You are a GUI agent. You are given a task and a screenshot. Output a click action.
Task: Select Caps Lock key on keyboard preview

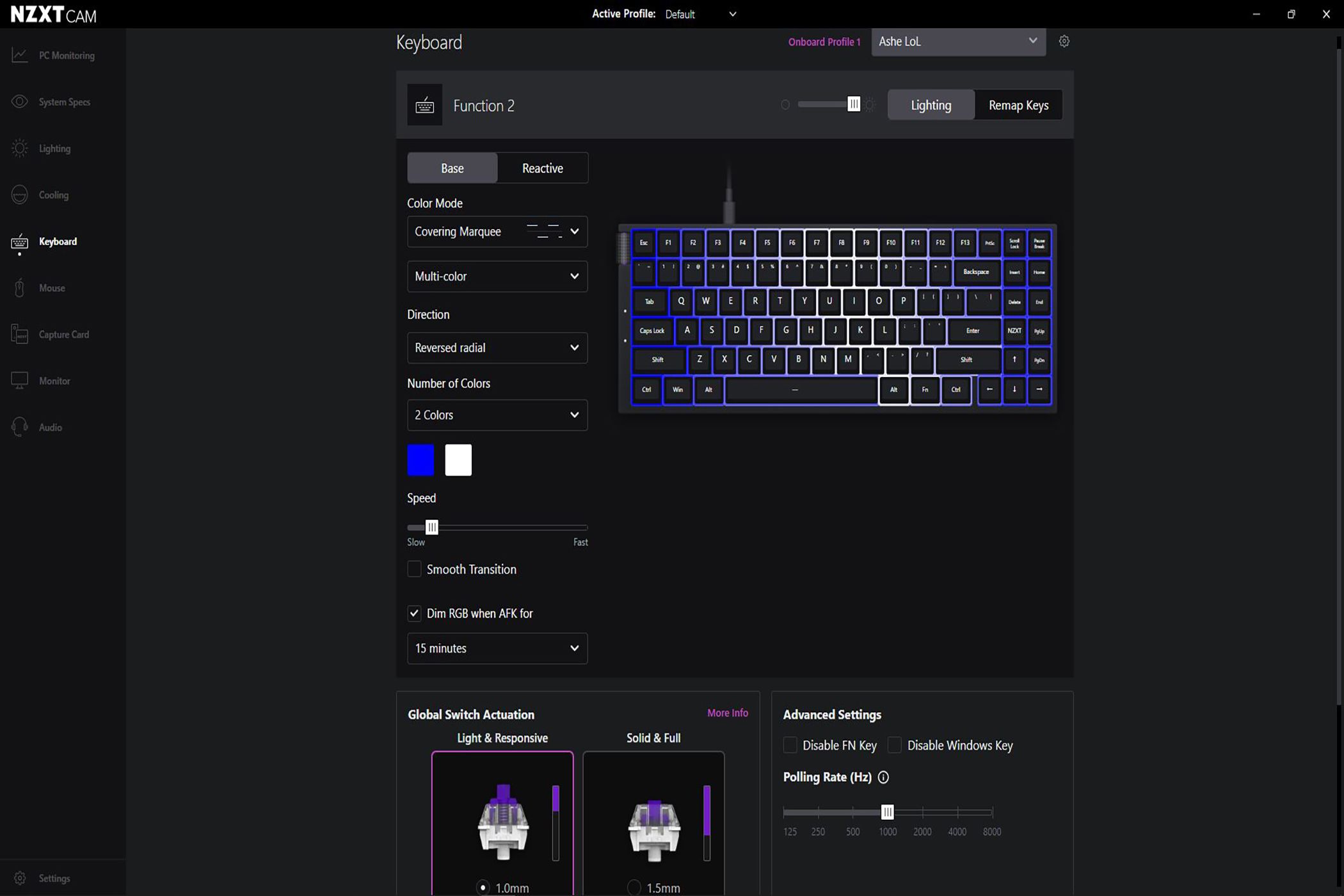652,331
